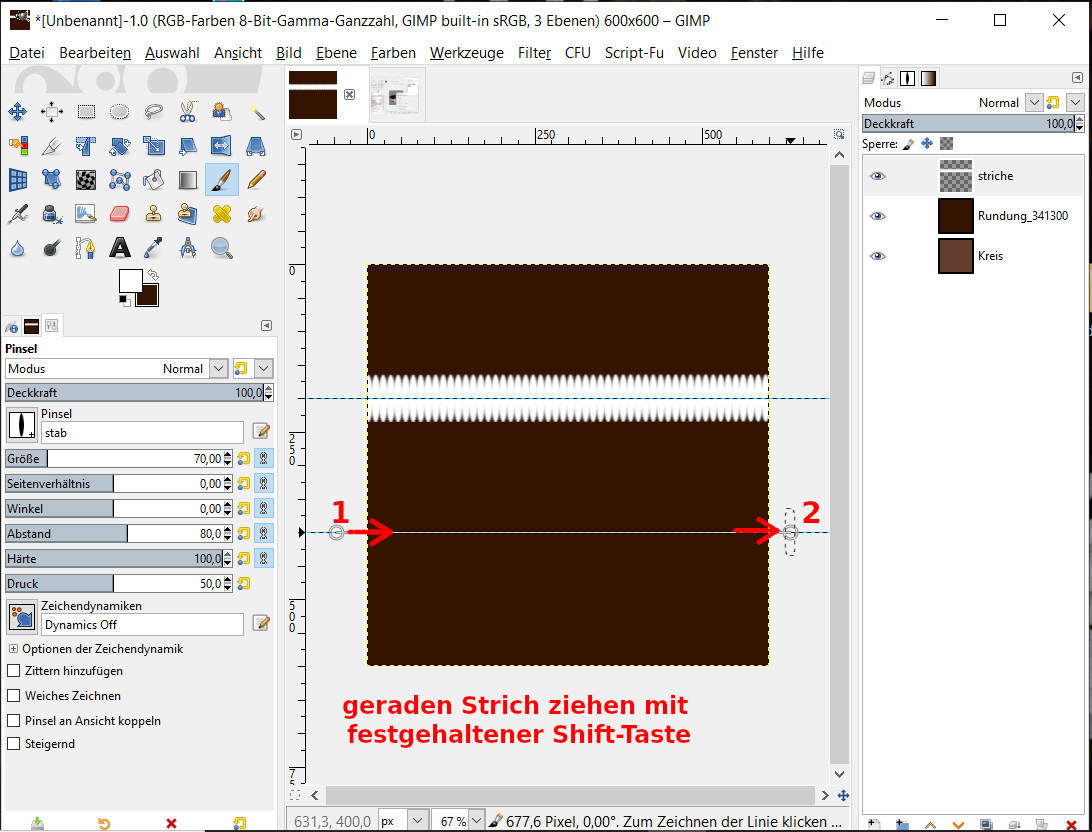Select the Perspective tool
This screenshot has height=832, width=1092.
point(256,146)
